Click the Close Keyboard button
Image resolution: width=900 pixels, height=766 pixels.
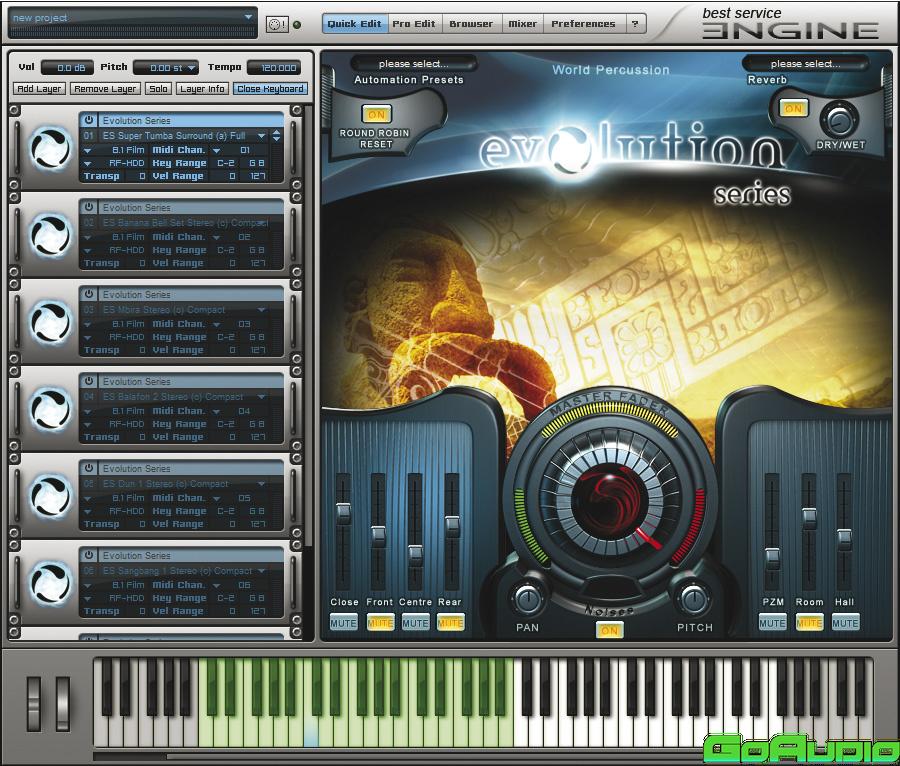[x=270, y=89]
